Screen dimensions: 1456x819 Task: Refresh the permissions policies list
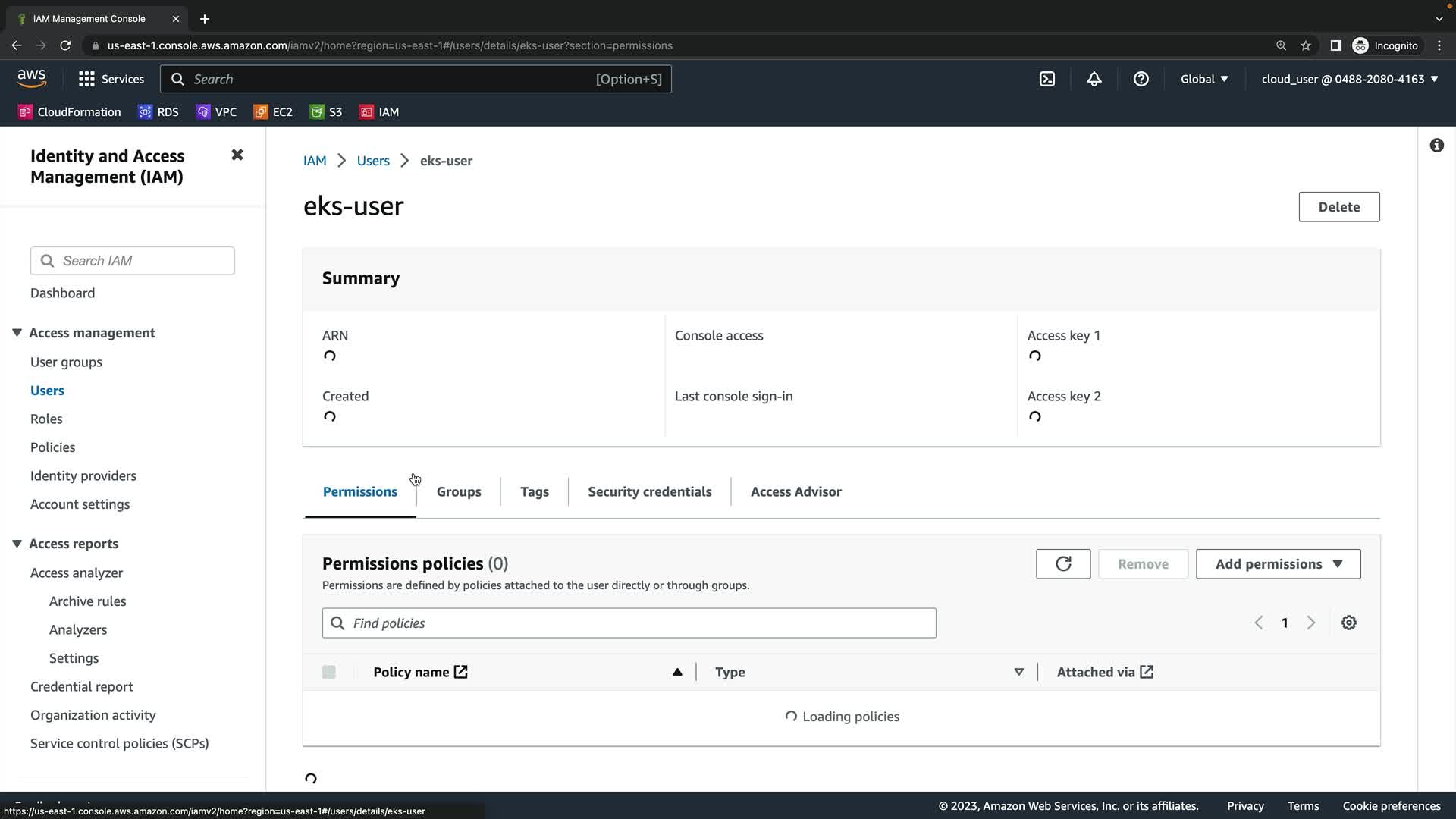coord(1063,563)
